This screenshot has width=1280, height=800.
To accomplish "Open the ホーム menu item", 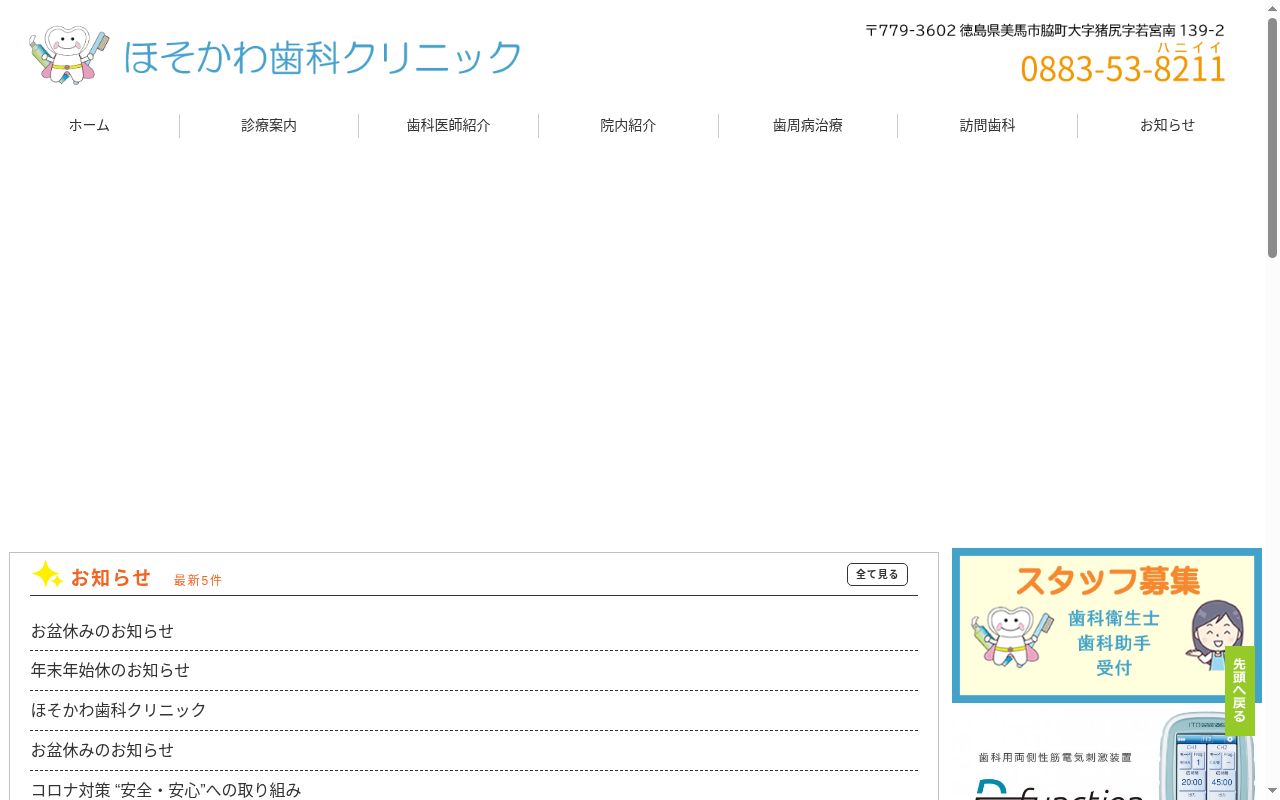I will [x=89, y=126].
